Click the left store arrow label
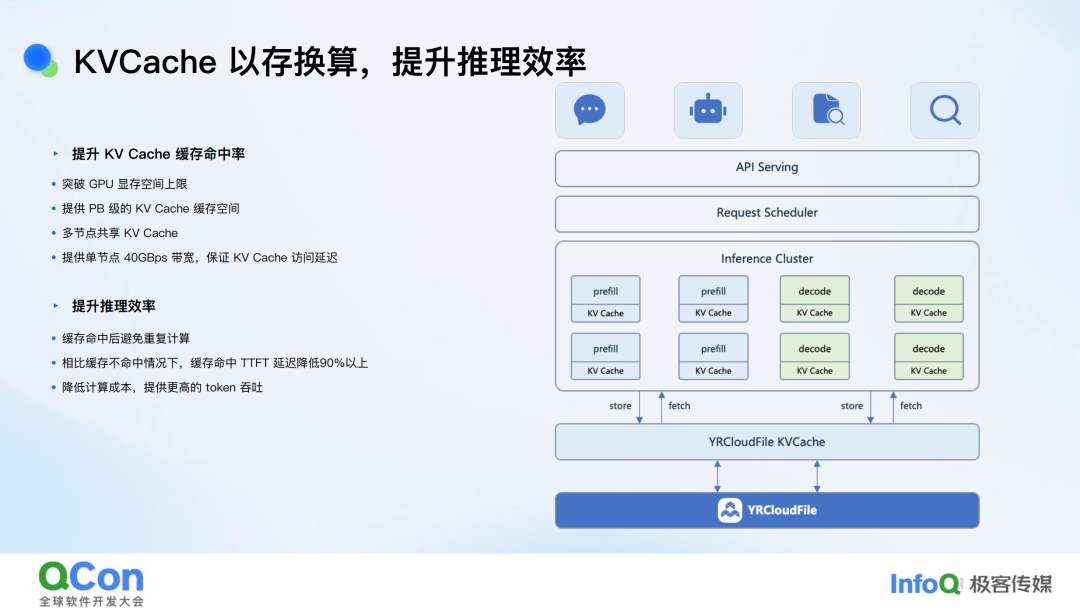The width and height of the screenshot is (1080, 614). pyautogui.click(x=620, y=406)
